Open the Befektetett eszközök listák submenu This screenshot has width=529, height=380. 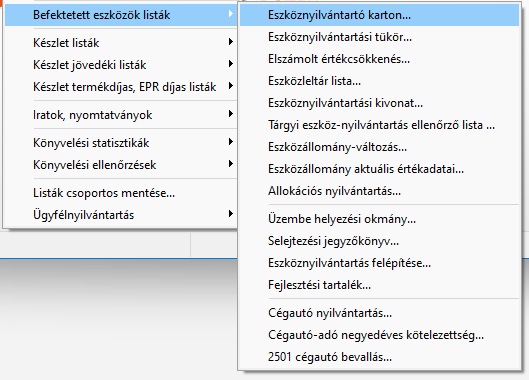click(x=121, y=15)
